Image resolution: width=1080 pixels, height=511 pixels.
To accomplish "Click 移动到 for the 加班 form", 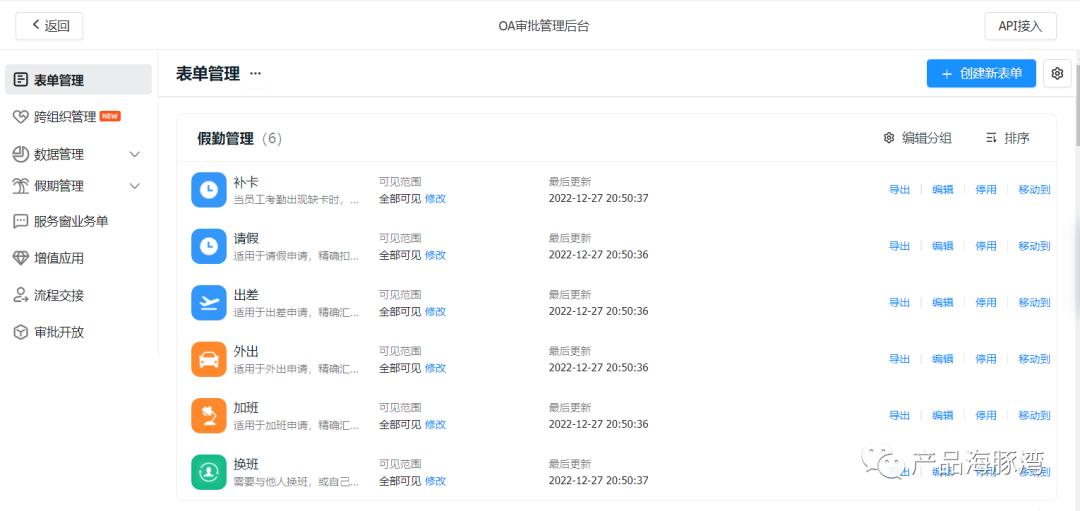I will (x=1035, y=415).
